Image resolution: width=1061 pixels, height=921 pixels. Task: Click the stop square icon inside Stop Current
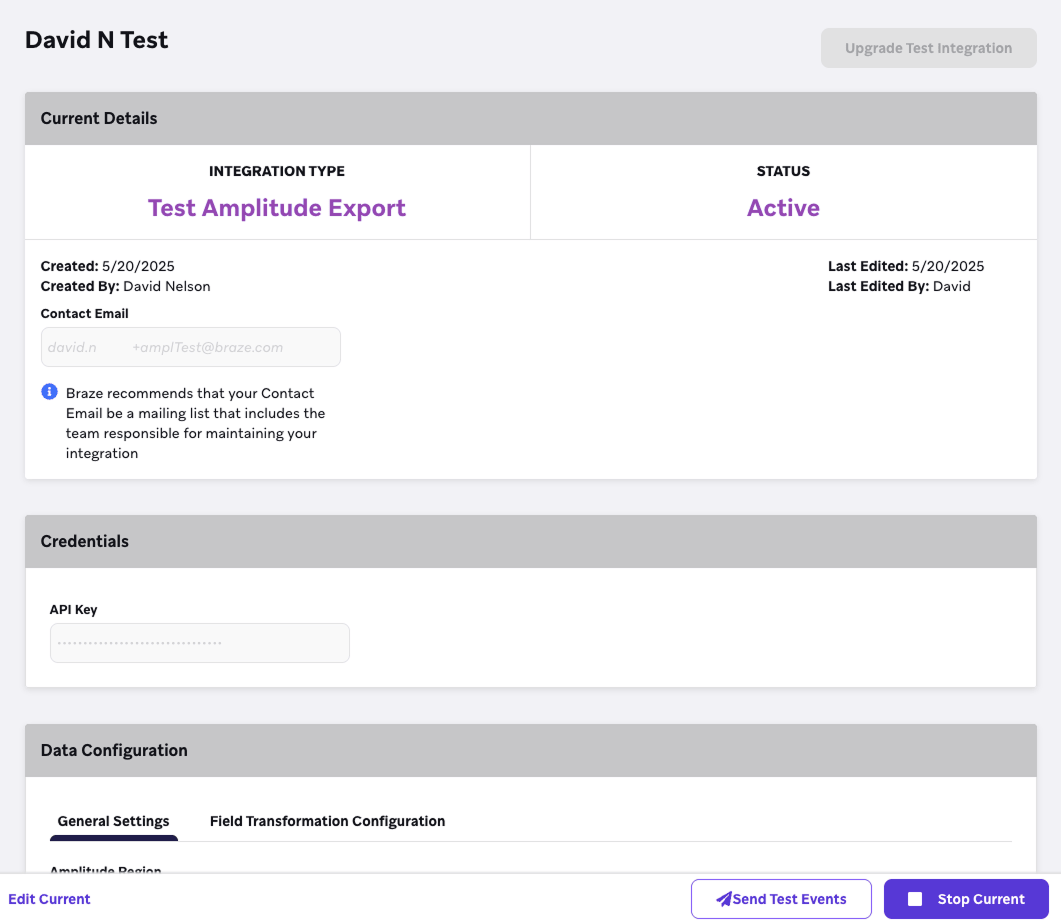(x=915, y=898)
